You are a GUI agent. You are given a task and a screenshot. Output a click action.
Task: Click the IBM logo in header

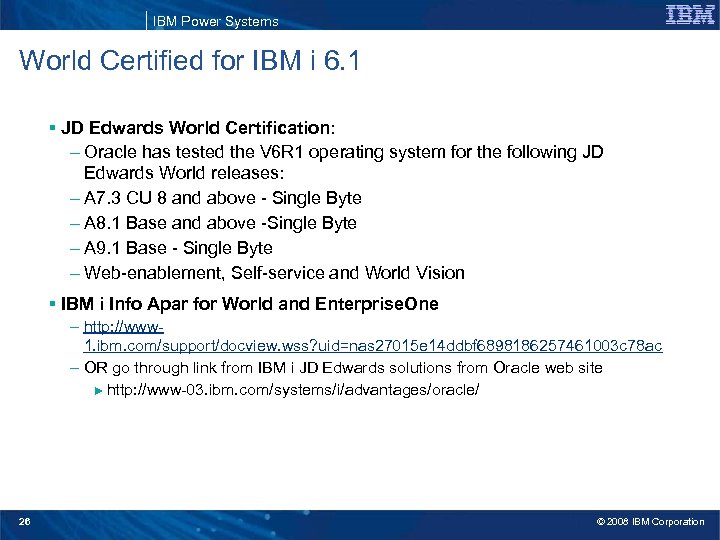(x=690, y=15)
